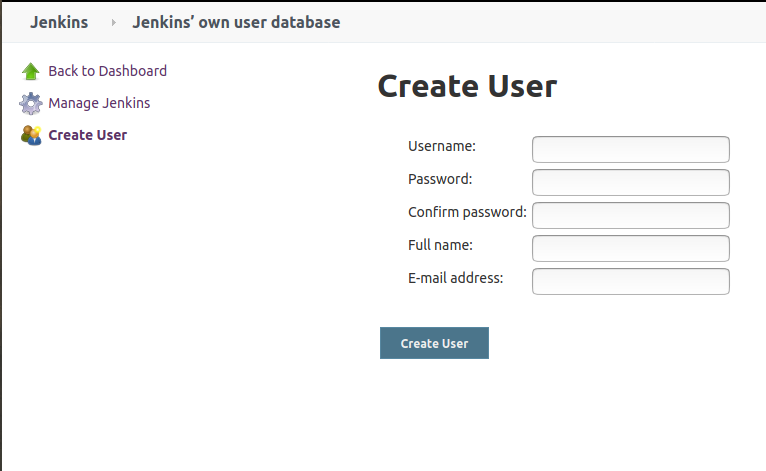Select the E-mail address input field

click(x=630, y=281)
